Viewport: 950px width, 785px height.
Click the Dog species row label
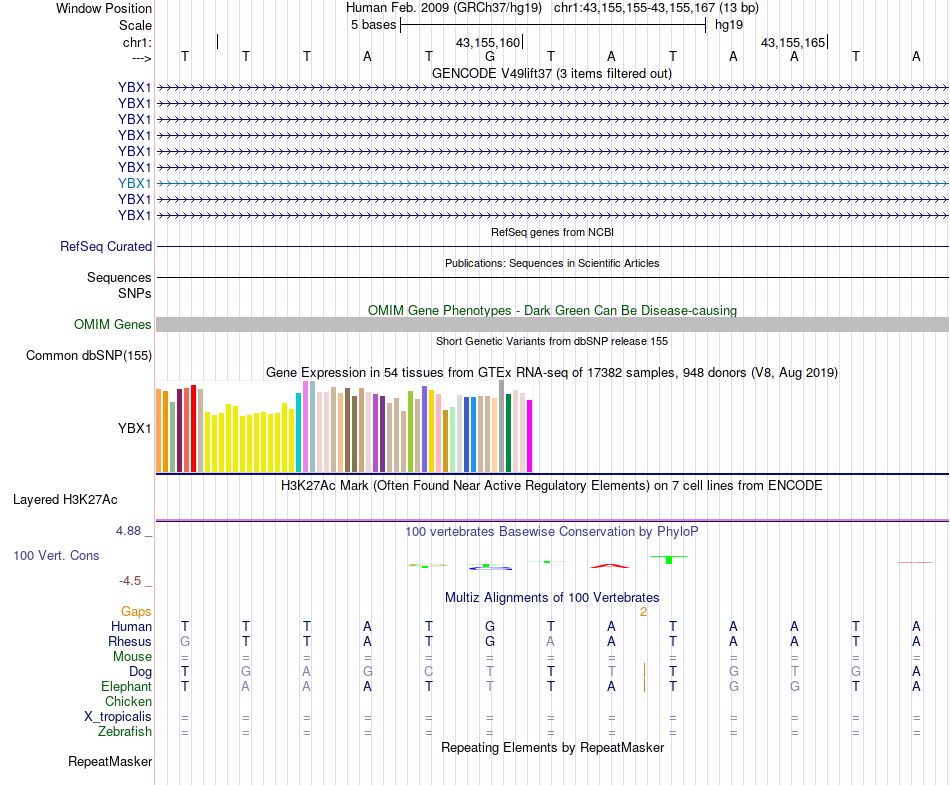point(140,671)
